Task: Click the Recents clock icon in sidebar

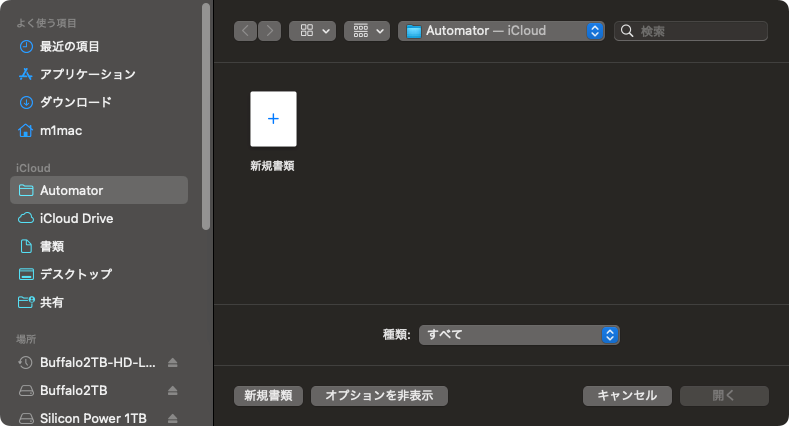Action: tap(27, 46)
